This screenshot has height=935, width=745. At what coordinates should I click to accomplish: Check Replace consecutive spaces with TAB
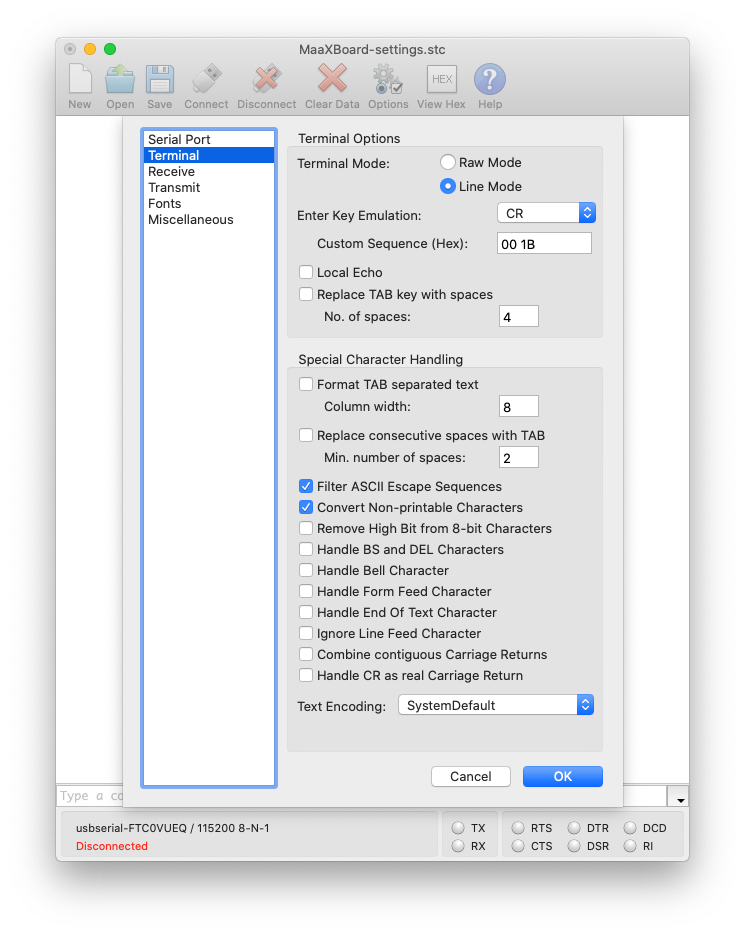coord(306,435)
